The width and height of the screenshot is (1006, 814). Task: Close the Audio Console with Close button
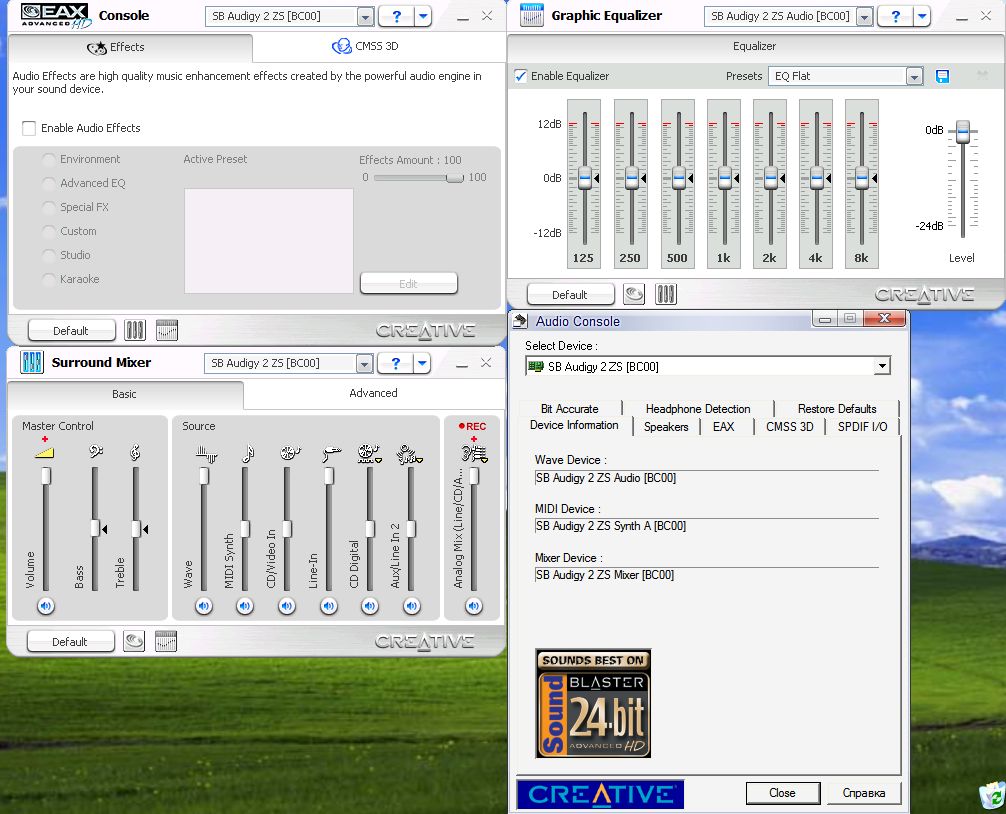pyautogui.click(x=782, y=793)
